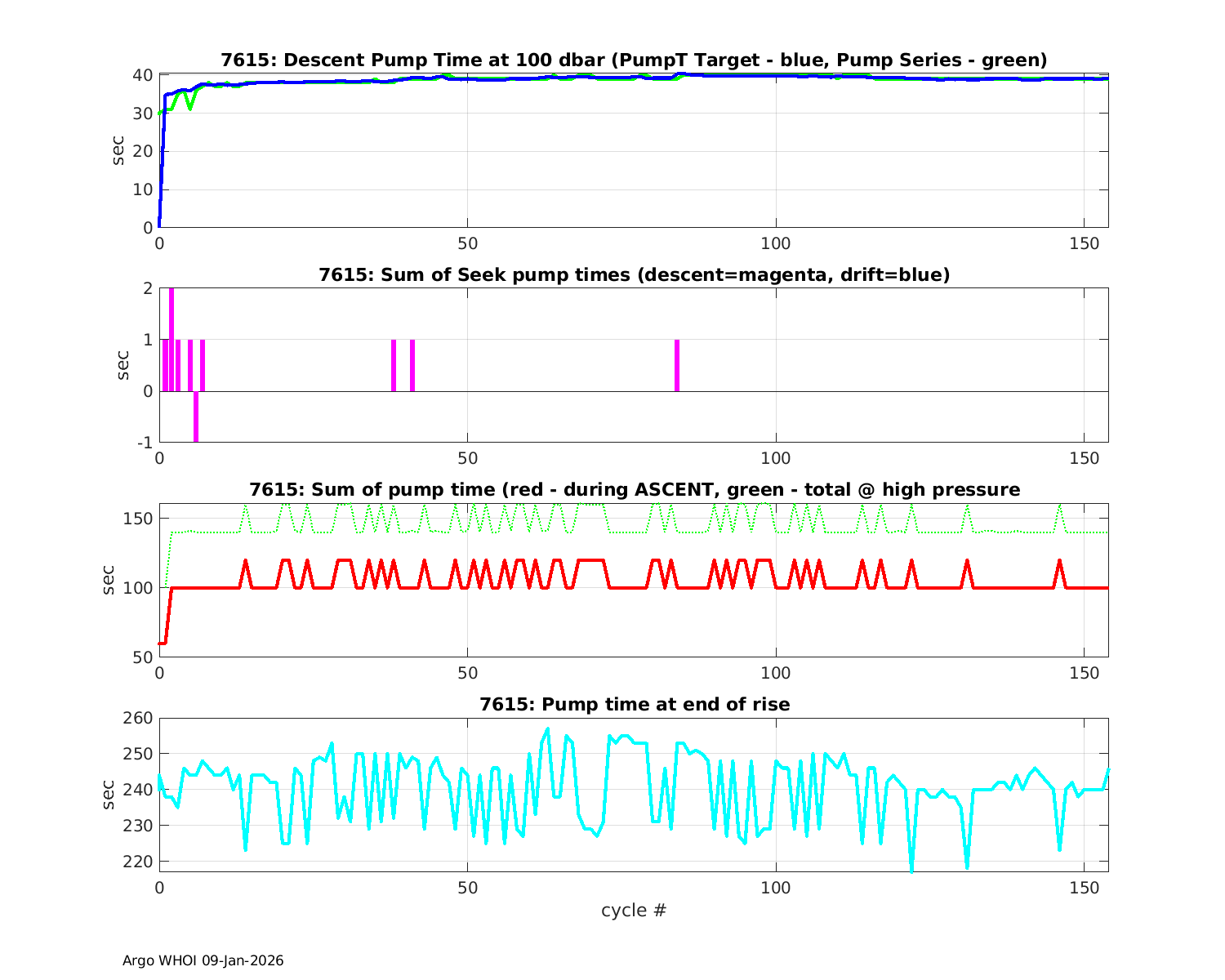1225x980 pixels.
Task: Click the 'sec' y-axis label of bottom plot
Action: point(109,795)
